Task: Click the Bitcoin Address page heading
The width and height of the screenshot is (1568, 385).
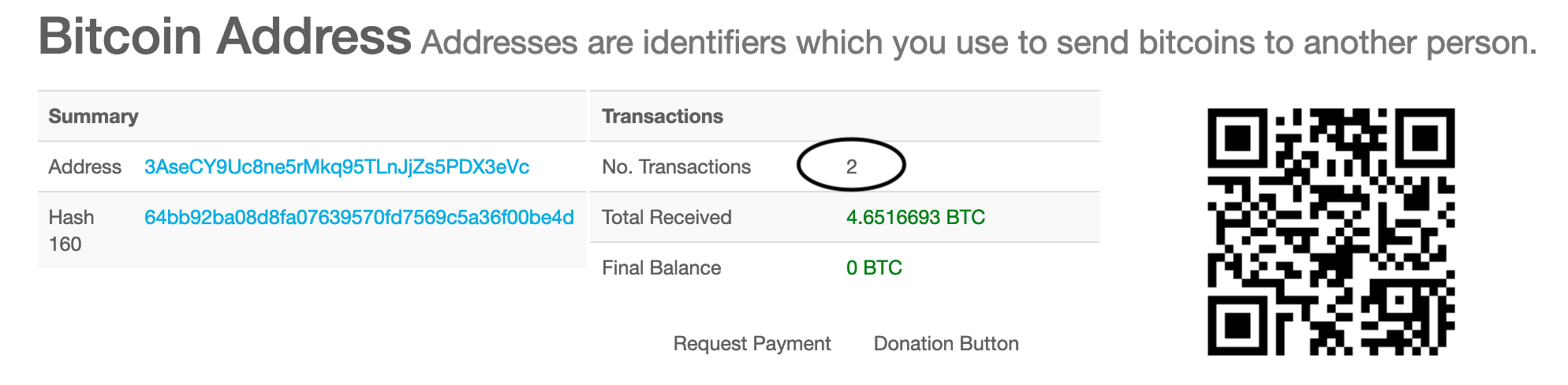Action: point(225,36)
